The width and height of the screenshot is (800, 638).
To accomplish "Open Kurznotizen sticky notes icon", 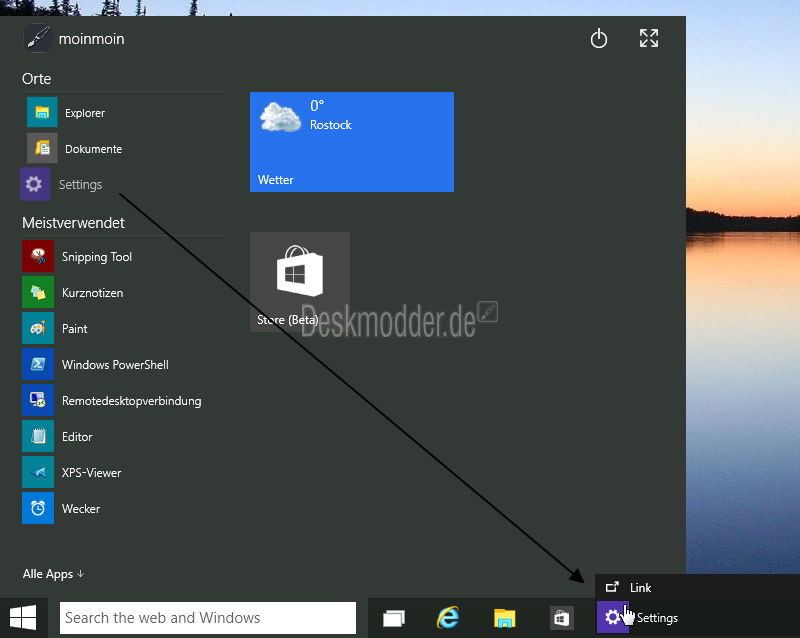I will (38, 292).
